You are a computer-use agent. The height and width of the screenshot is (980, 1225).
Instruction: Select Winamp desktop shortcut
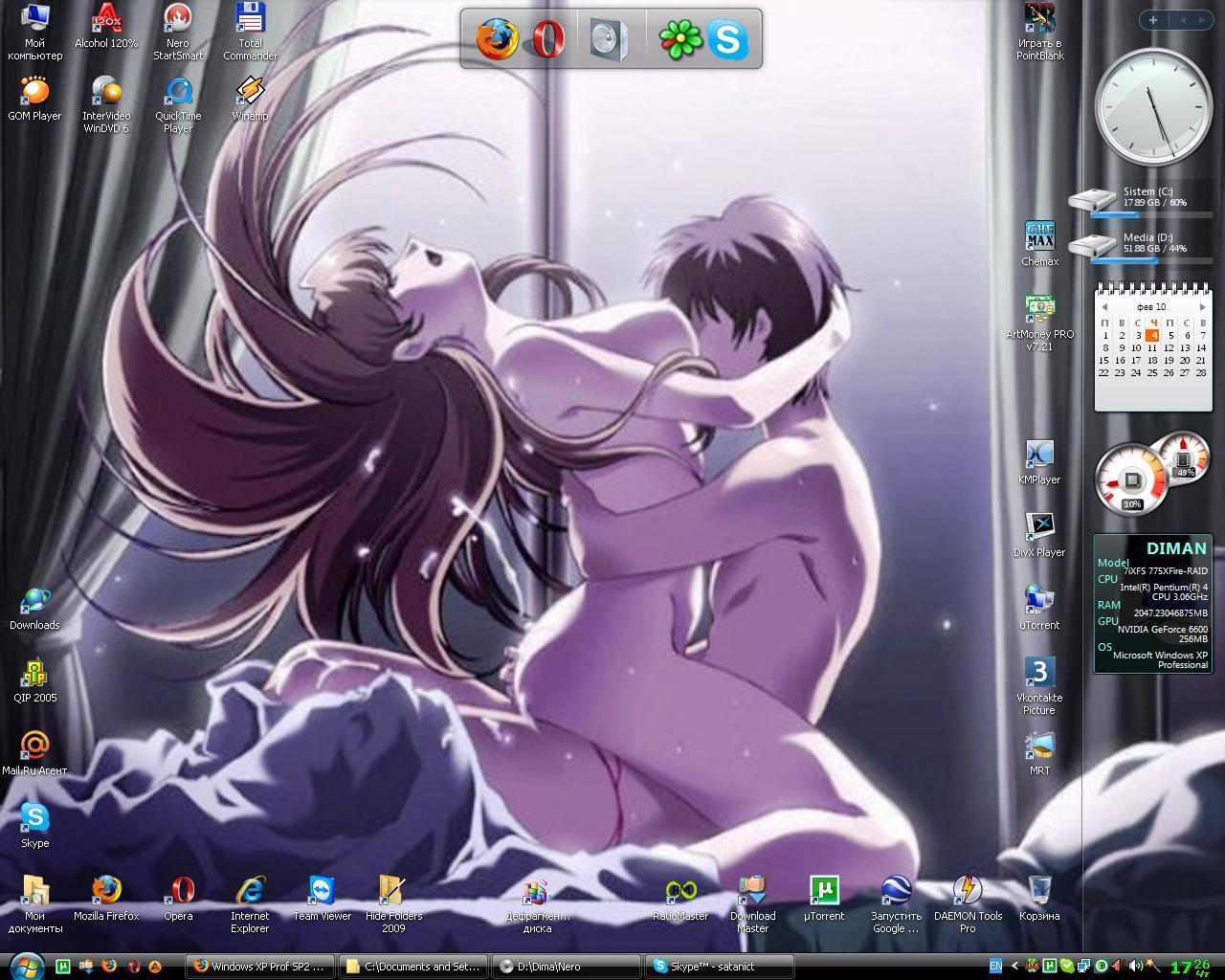coord(250,99)
